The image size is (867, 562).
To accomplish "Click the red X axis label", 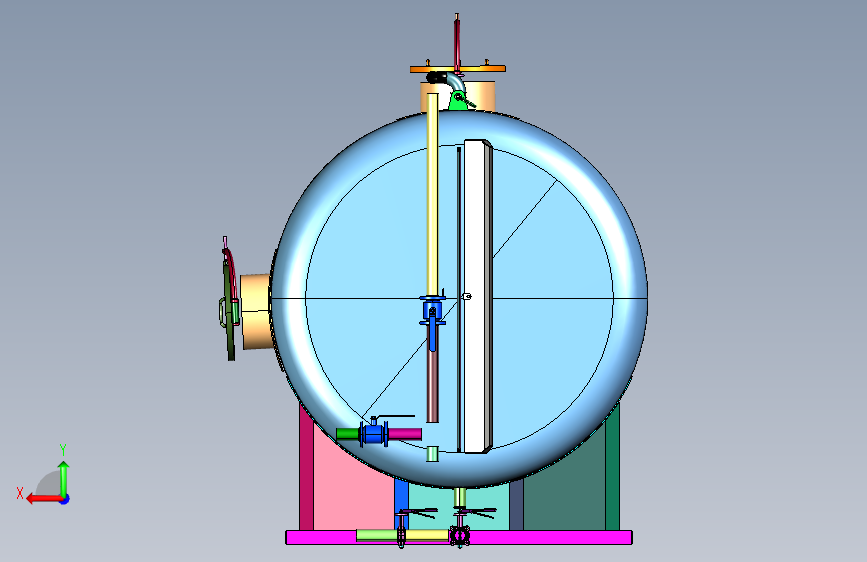I will coord(20,493).
